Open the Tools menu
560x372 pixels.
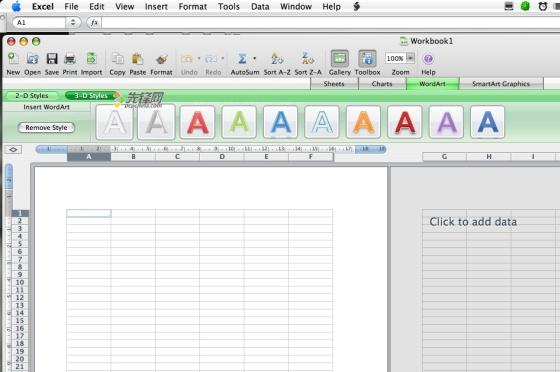pyautogui.click(x=229, y=6)
